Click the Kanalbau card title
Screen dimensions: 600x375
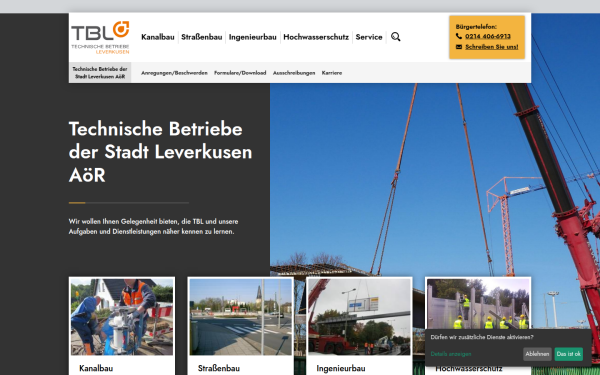coord(96,368)
